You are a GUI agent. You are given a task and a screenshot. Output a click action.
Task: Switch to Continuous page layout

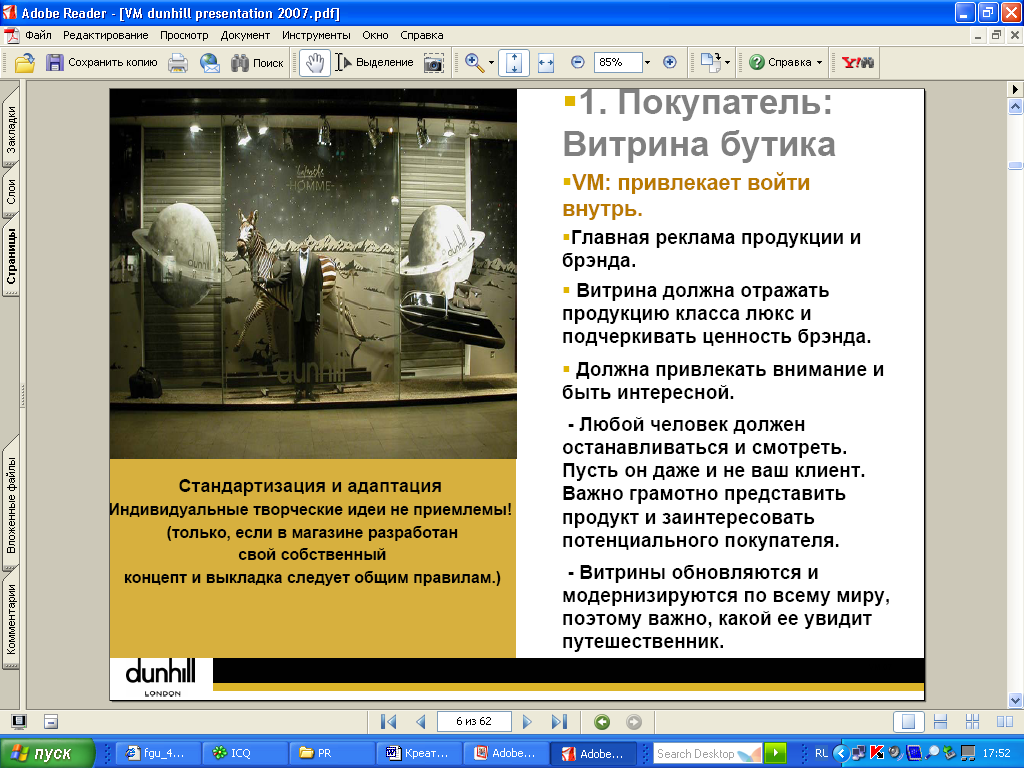coord(940,722)
